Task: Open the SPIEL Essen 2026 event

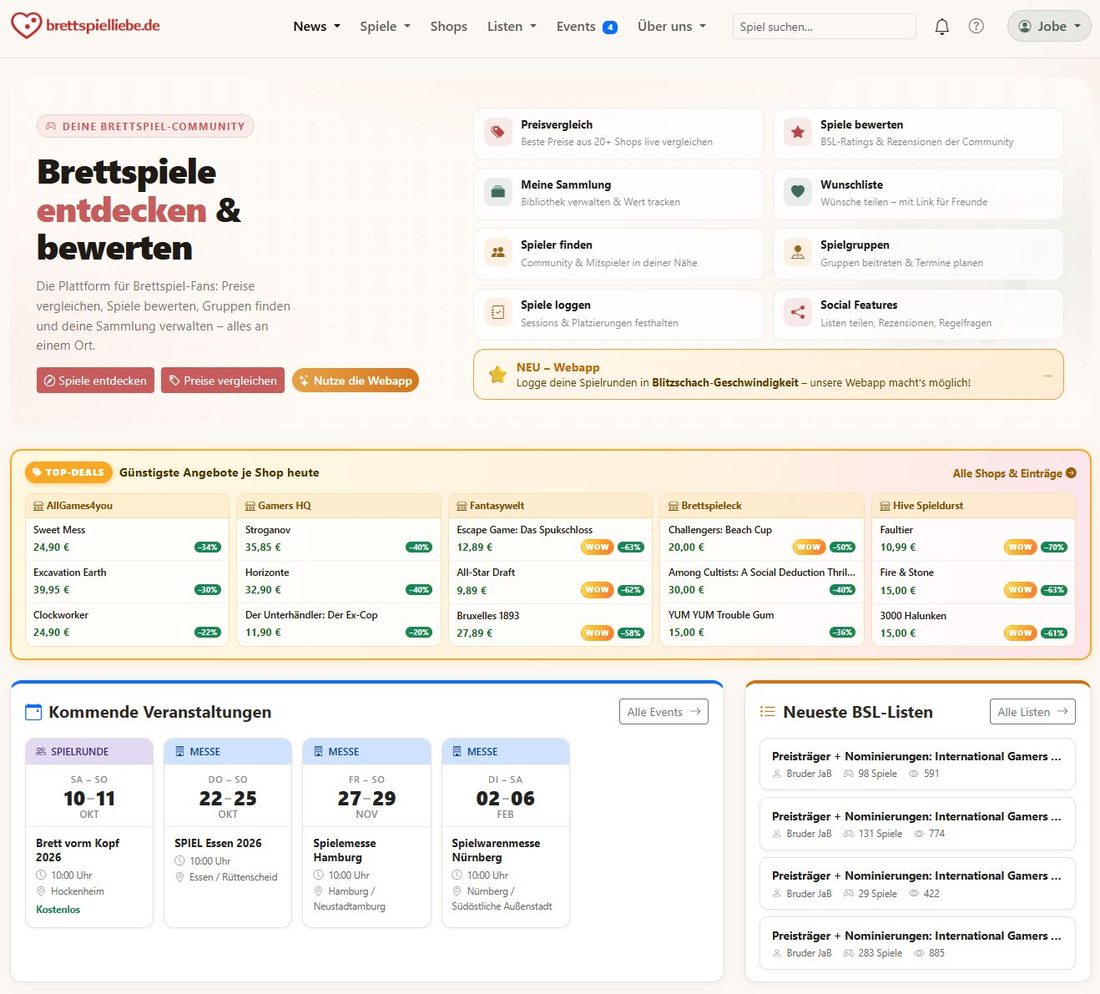Action: [x=227, y=833]
